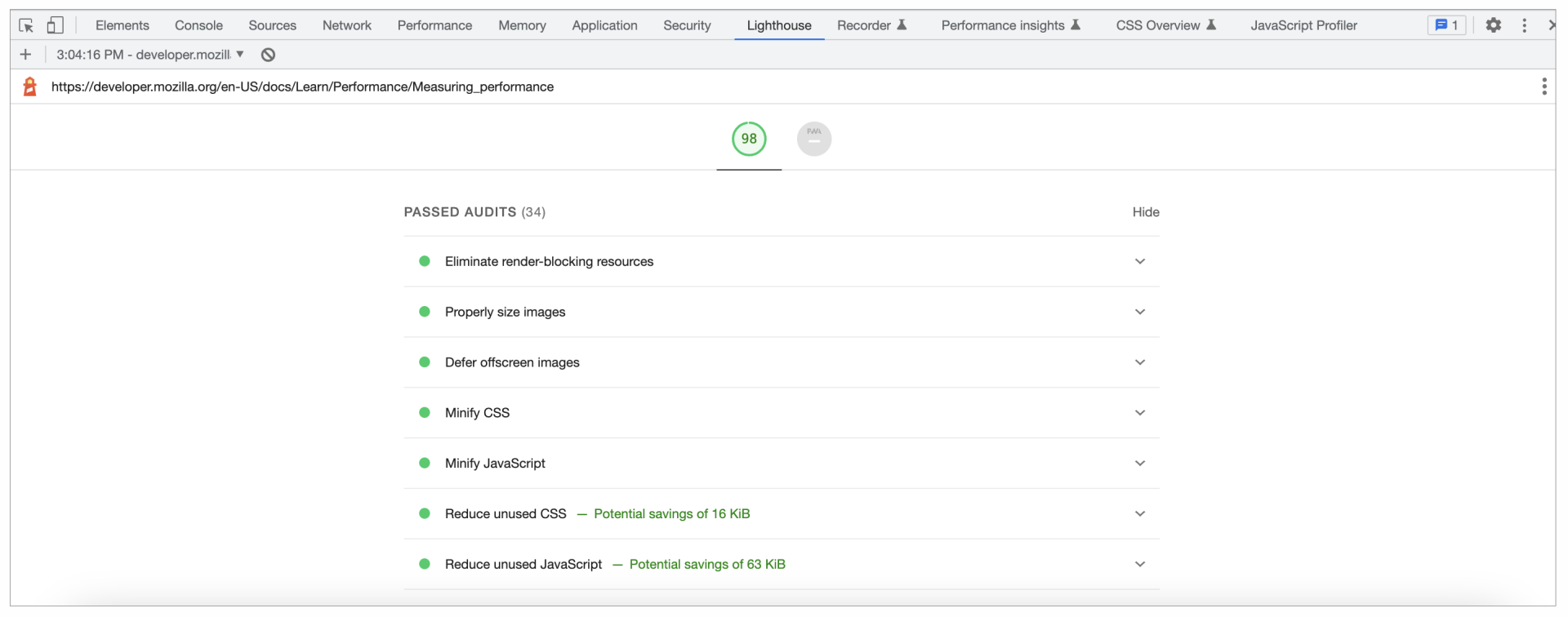
Task: Toggle the device toolbar icon
Action: click(x=55, y=25)
